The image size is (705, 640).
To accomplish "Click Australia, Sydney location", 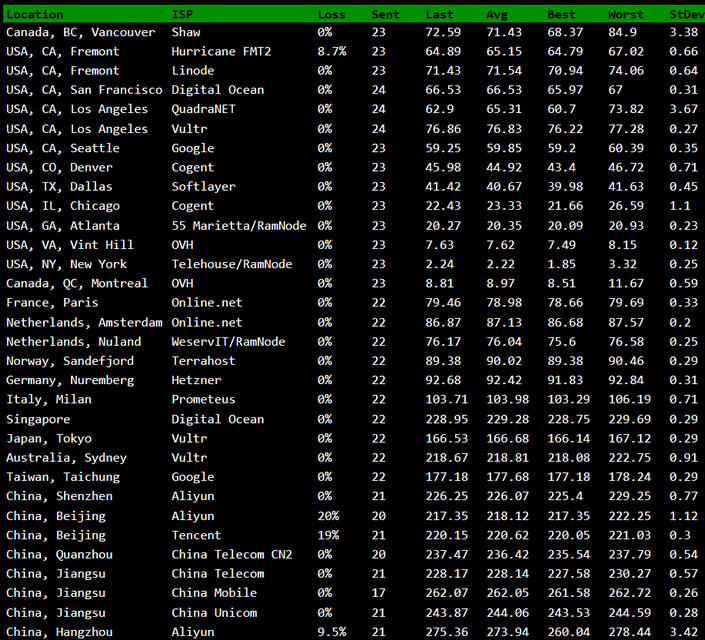I will (x=67, y=458).
